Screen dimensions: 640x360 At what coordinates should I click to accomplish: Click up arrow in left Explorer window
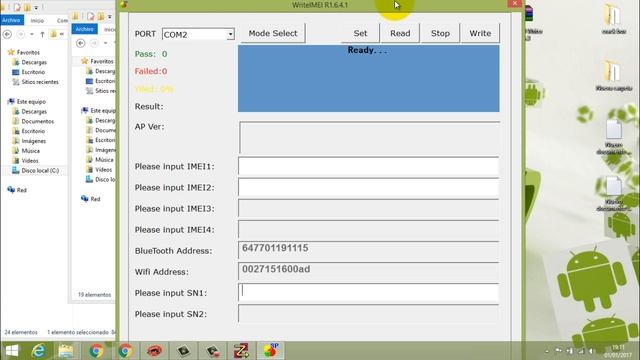pos(42,34)
